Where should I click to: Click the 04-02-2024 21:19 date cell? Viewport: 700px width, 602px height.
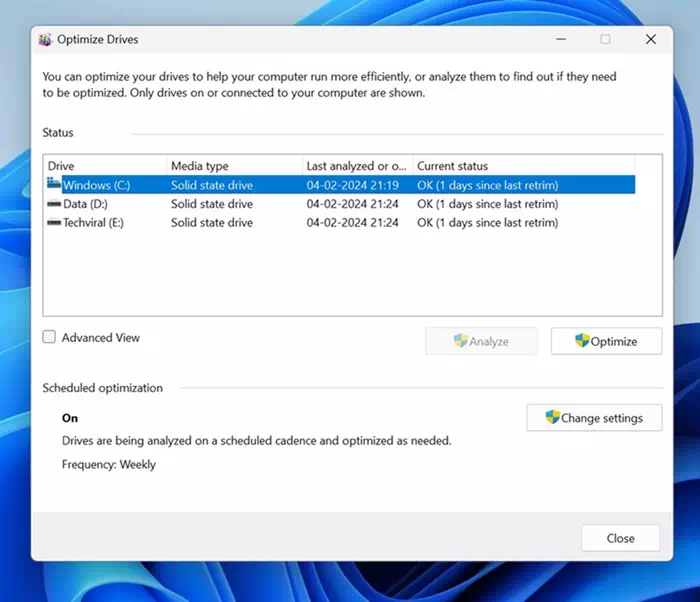pyautogui.click(x=353, y=185)
